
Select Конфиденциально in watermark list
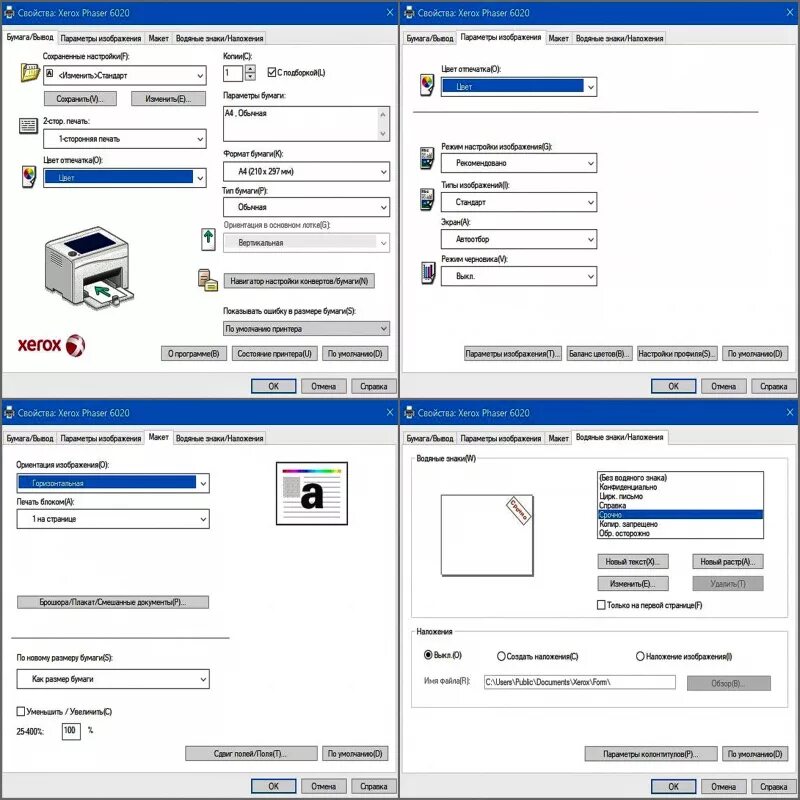680,487
